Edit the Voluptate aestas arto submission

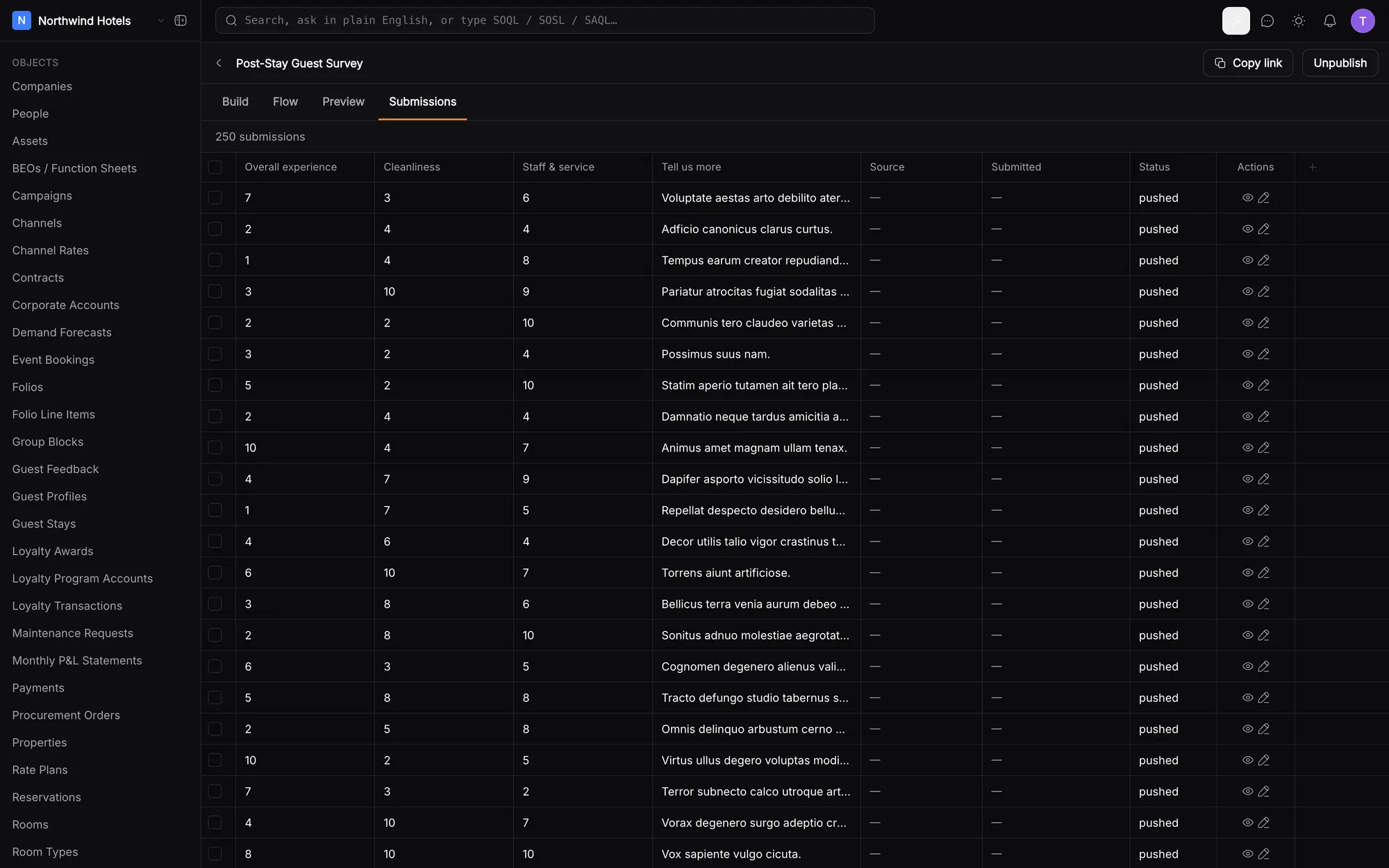1264,198
